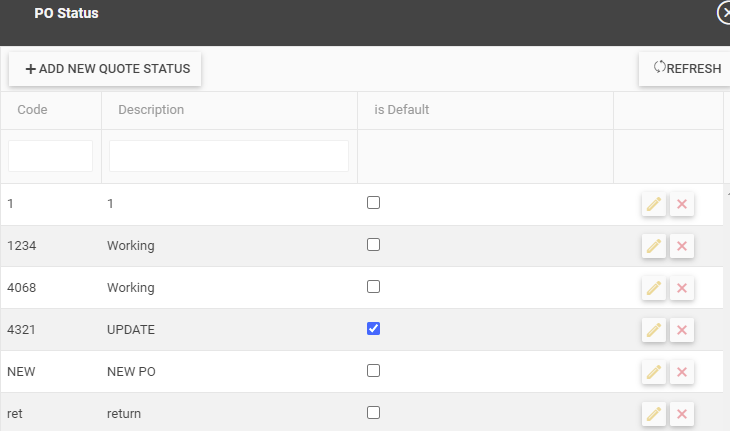
Task: Enable is Default for code 1234
Action: tap(374, 244)
